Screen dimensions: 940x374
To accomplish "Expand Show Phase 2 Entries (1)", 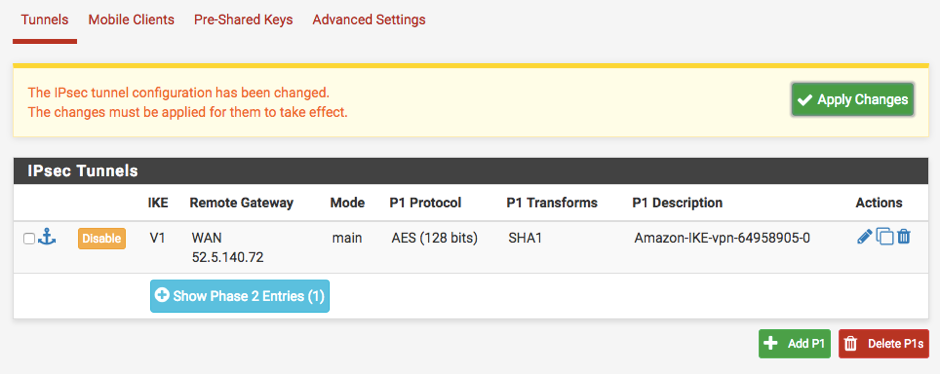I will (x=240, y=296).
